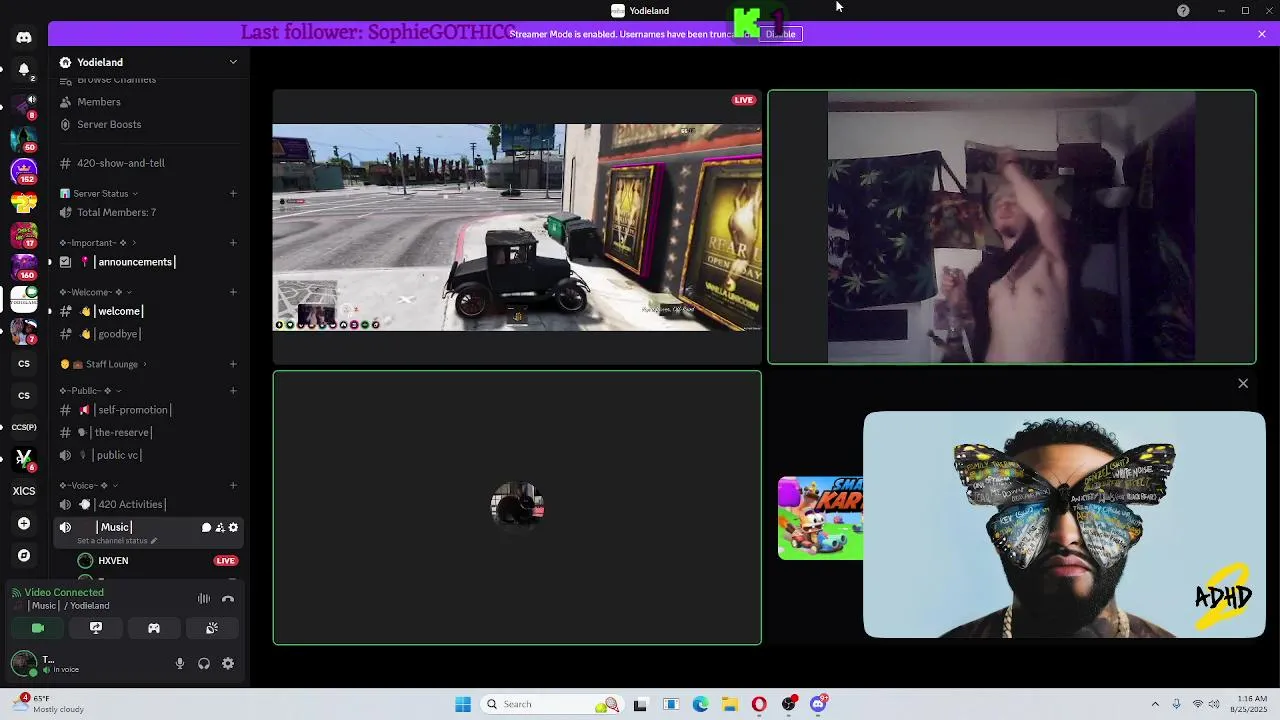Open the server with 17 notification badge
This screenshot has height=720, width=1280.
pos(24,235)
